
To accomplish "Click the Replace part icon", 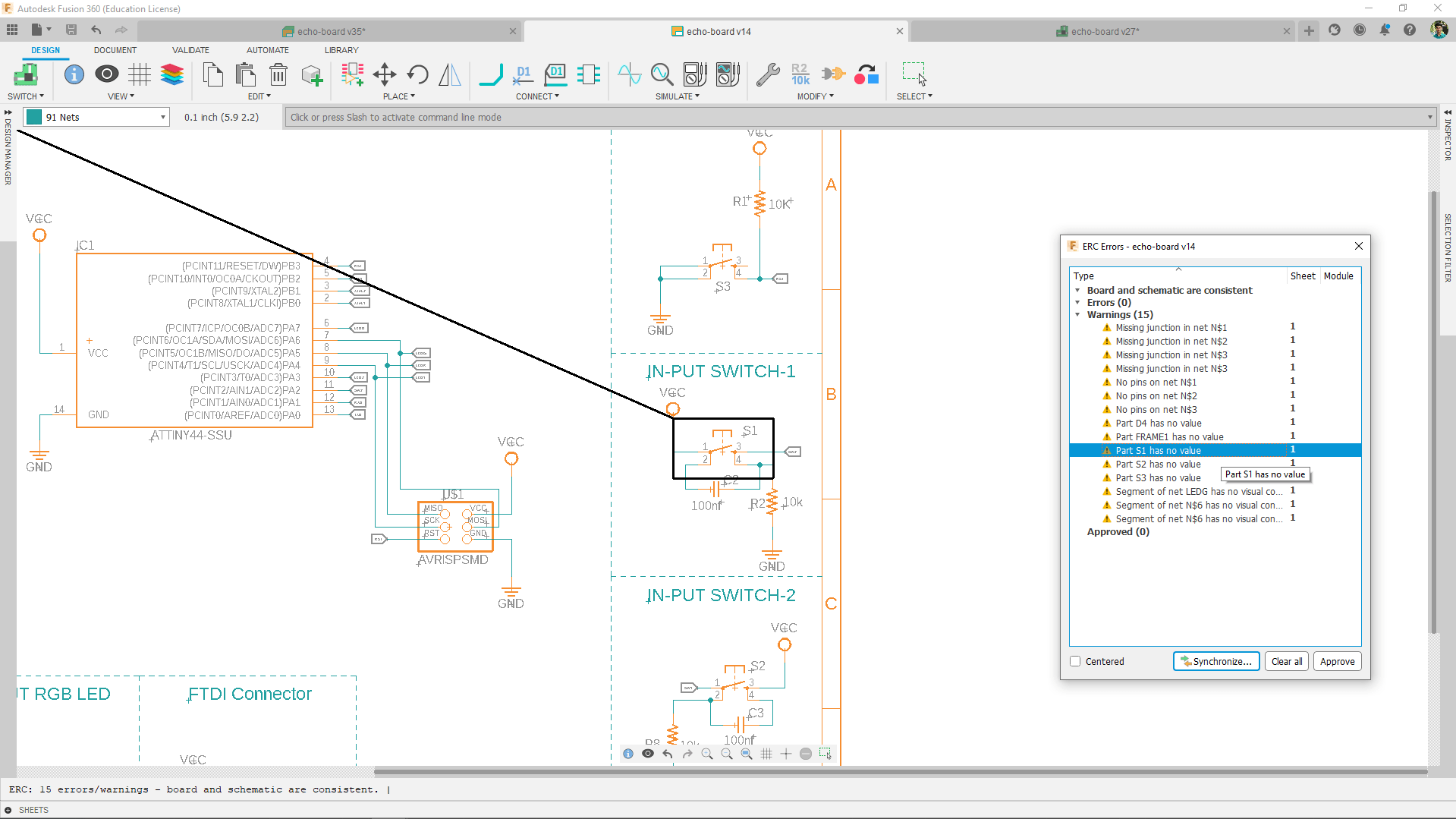I will [866, 74].
